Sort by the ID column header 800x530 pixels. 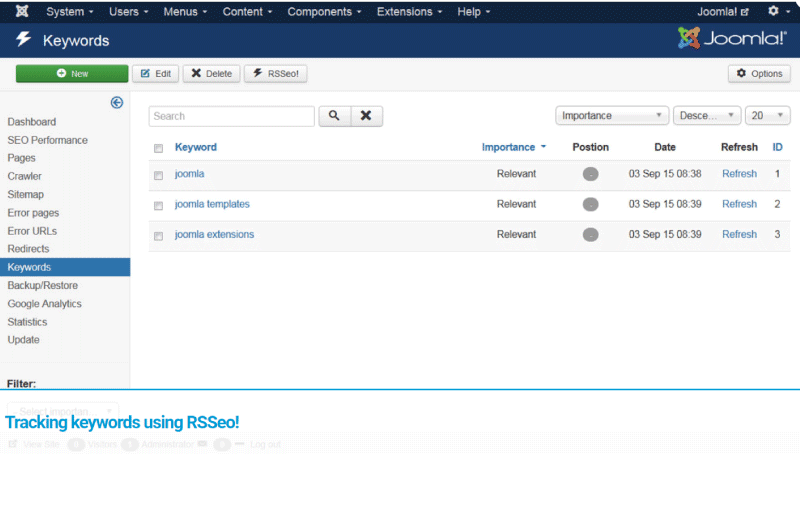777,147
